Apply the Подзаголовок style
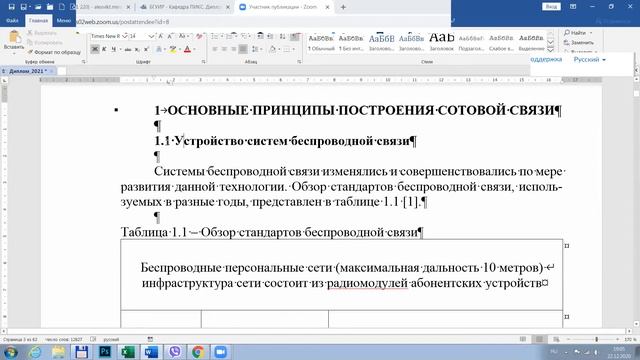Screen dimensions: 640x360 471,42
